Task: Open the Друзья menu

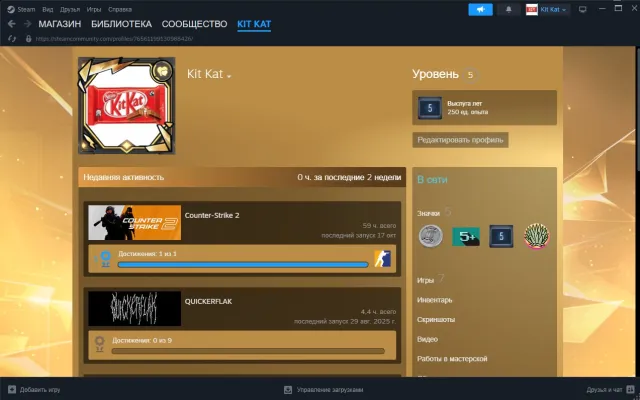Action: coord(70,9)
